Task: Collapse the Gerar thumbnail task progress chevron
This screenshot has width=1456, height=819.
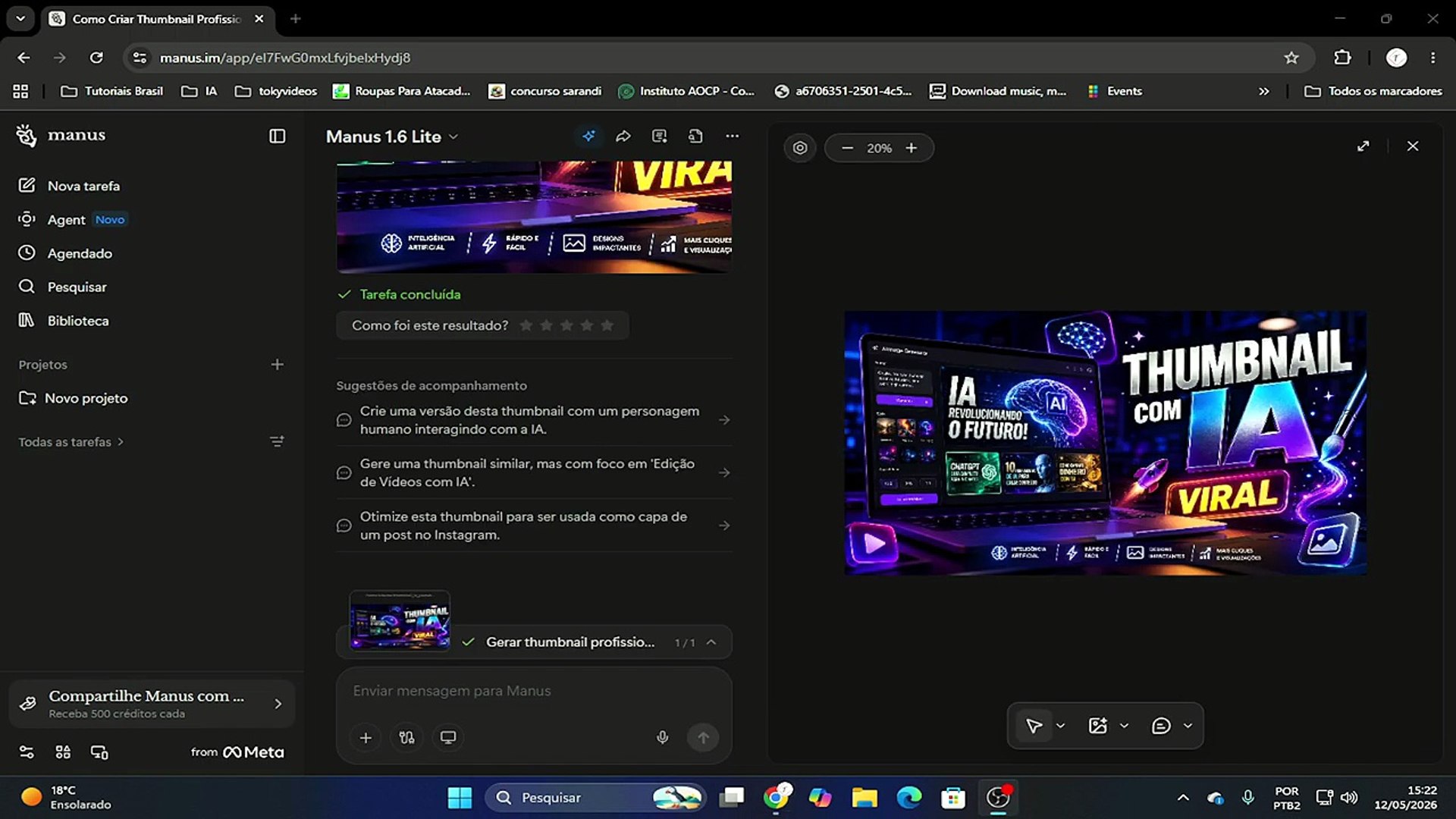Action: (711, 642)
